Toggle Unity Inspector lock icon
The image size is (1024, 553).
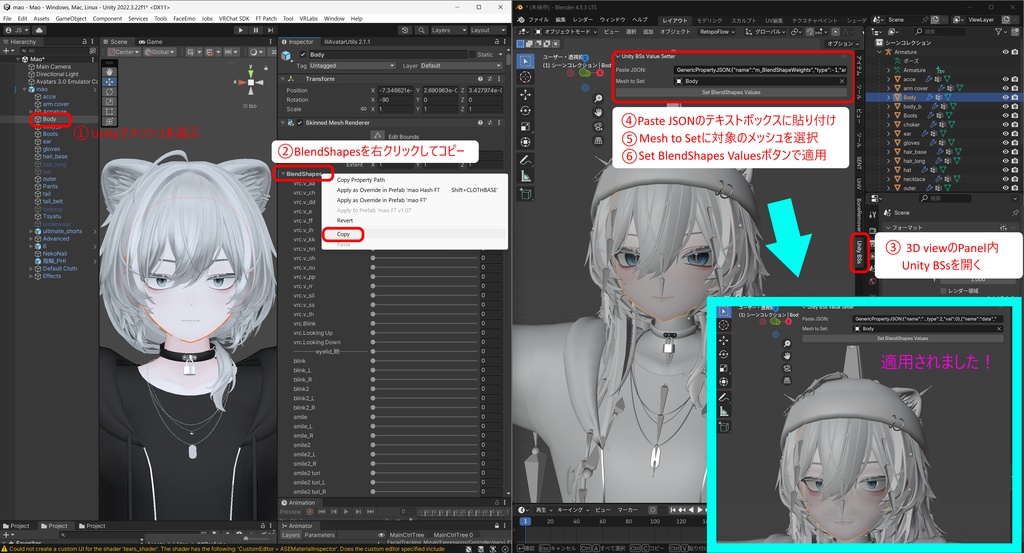[x=496, y=41]
